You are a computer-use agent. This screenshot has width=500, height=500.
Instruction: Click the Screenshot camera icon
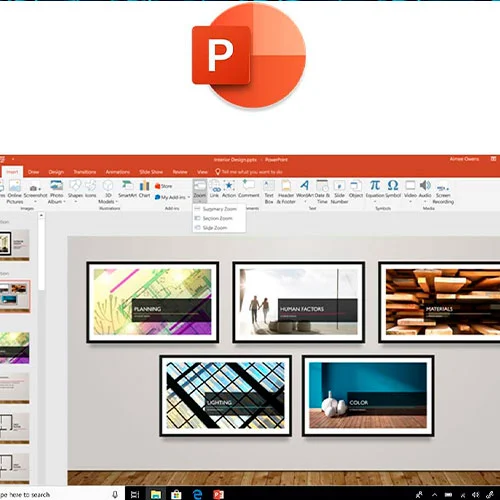coord(35,188)
